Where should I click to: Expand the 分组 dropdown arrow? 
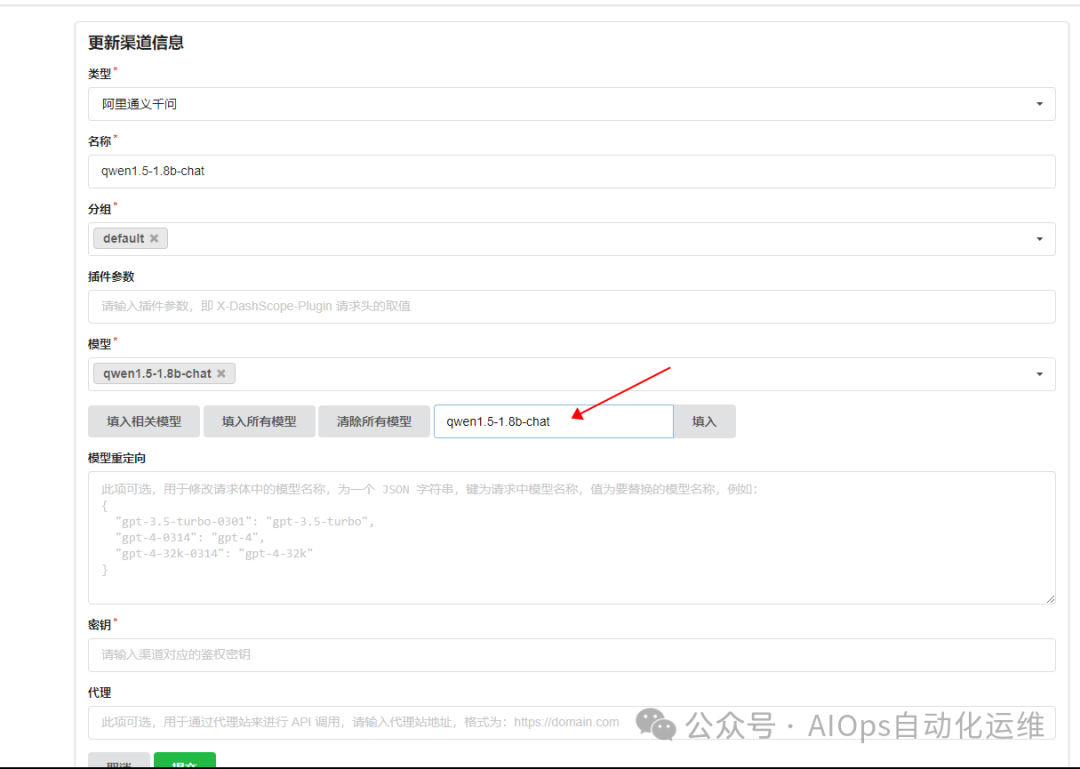[1039, 239]
